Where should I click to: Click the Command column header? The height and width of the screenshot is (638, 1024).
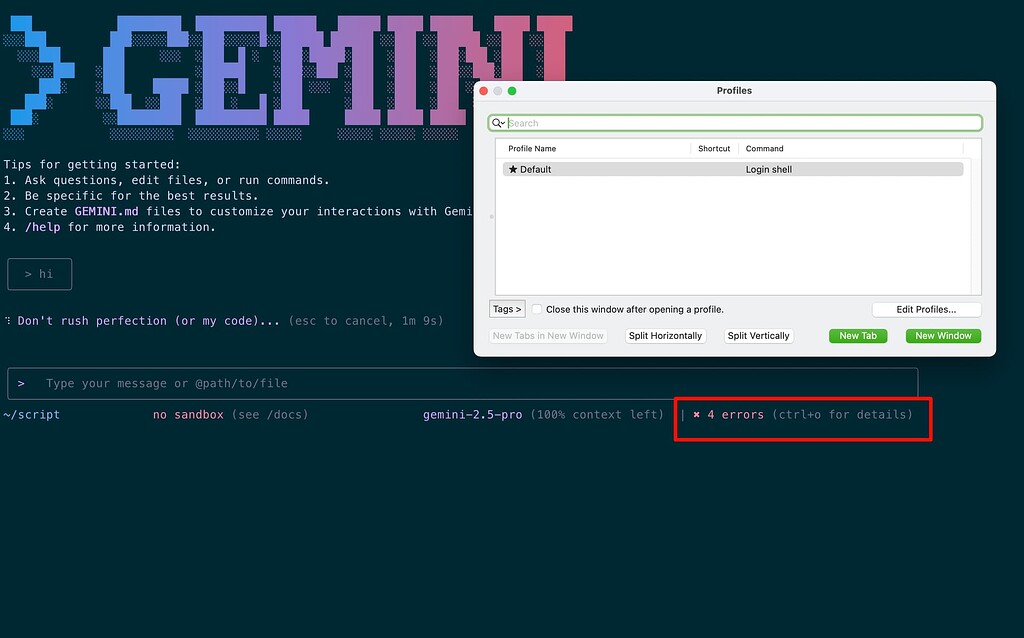pos(764,149)
